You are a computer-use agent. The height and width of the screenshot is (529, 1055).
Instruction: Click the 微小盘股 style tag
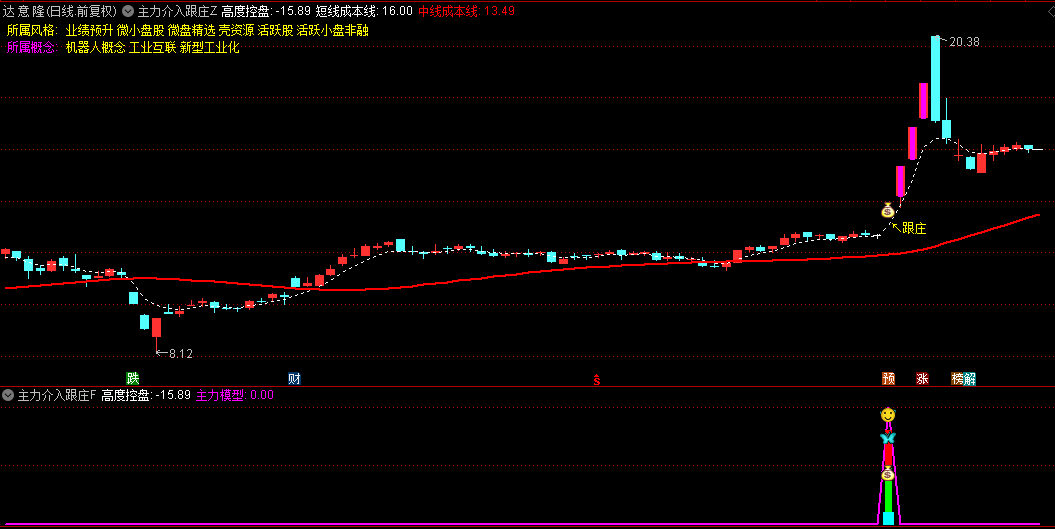pyautogui.click(x=140, y=30)
